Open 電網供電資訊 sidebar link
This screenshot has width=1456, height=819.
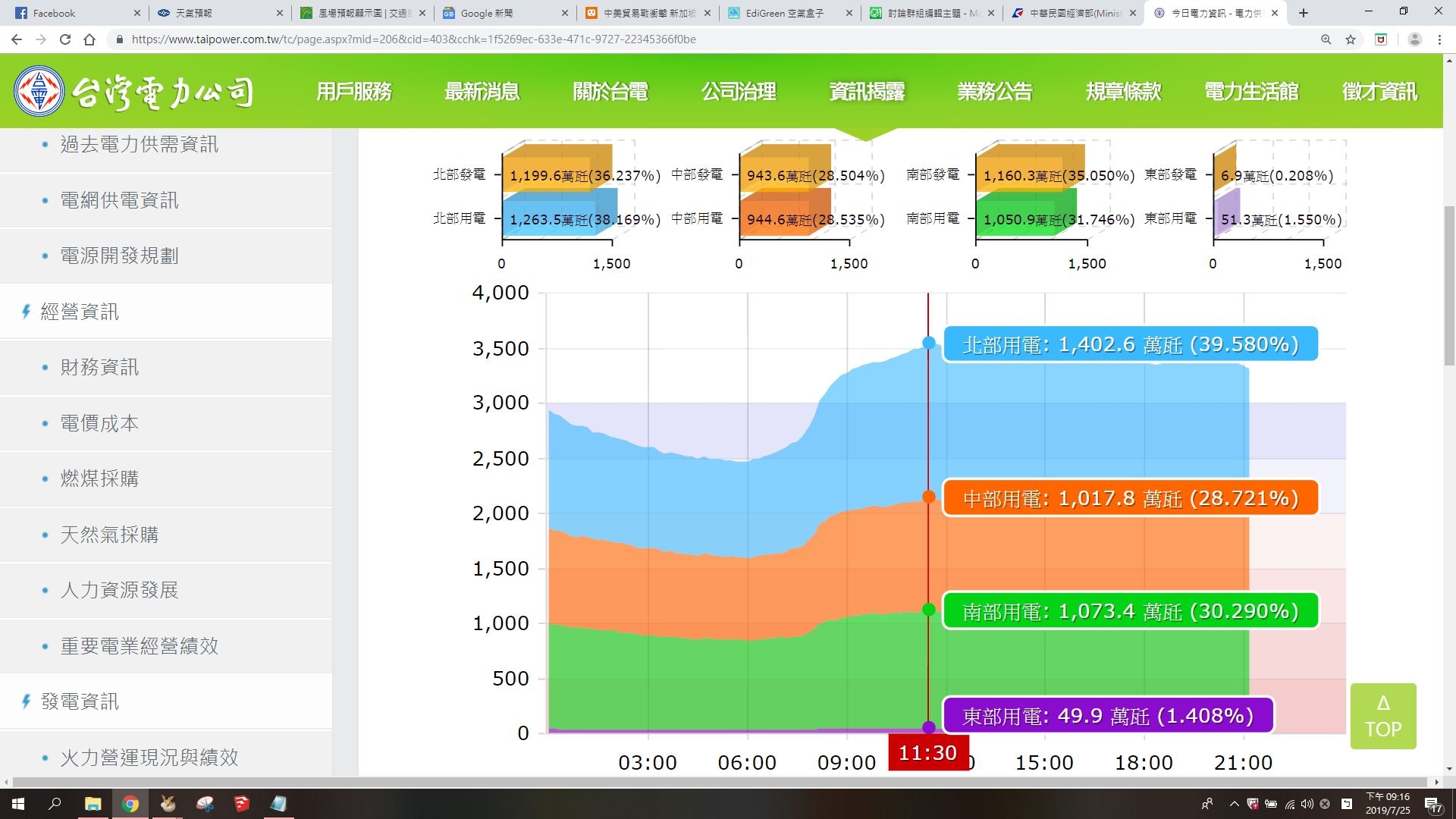(x=120, y=200)
